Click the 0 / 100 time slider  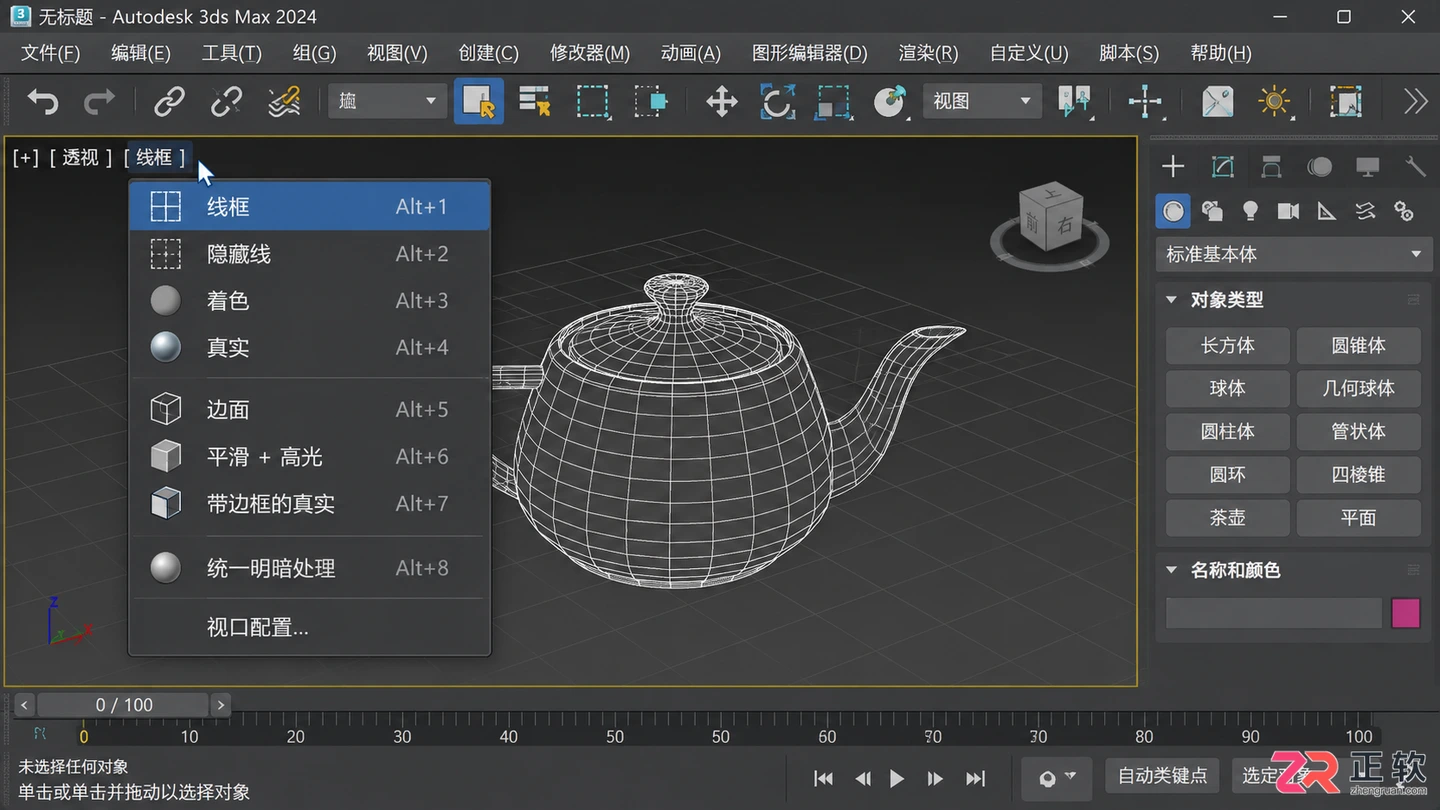pyautogui.click(x=124, y=705)
